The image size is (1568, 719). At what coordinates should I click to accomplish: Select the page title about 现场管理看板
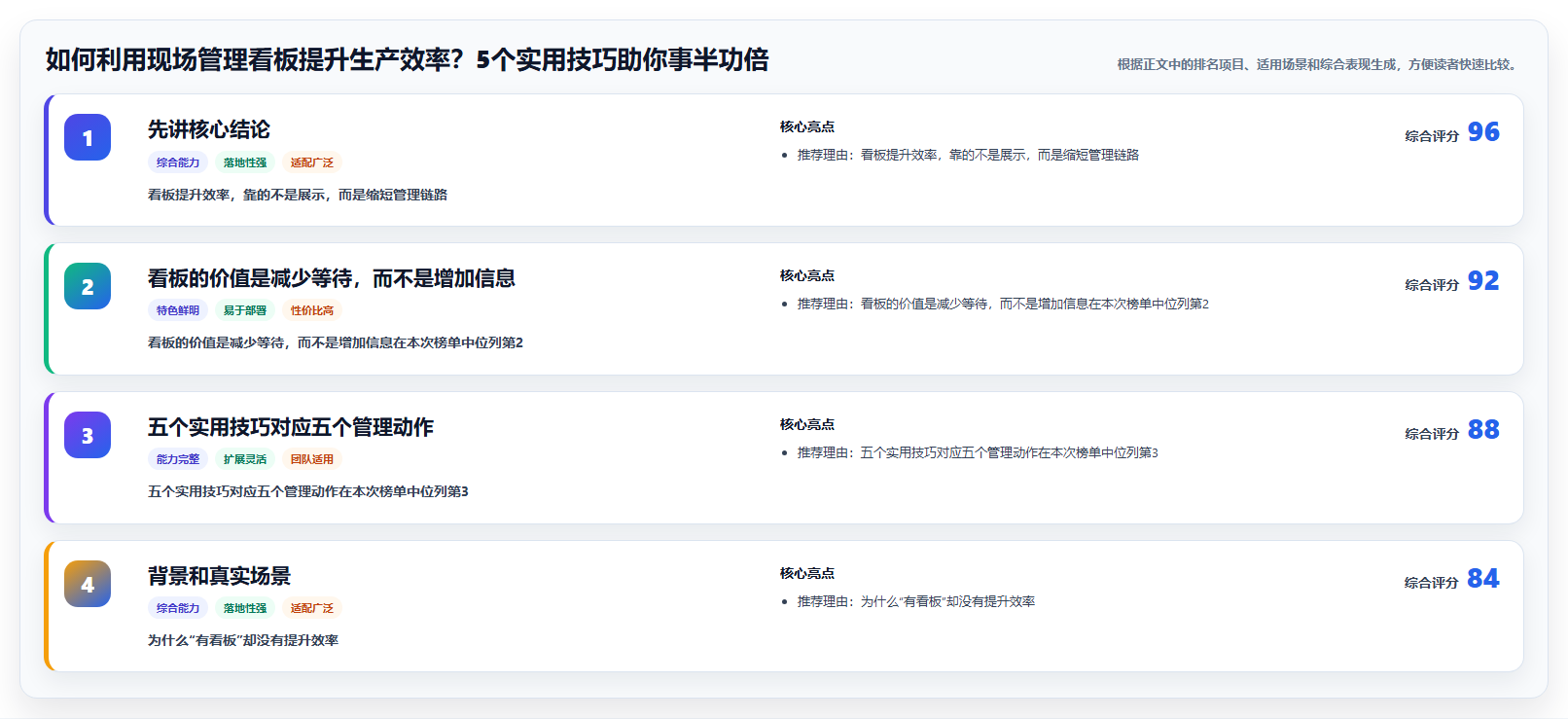coord(407,60)
